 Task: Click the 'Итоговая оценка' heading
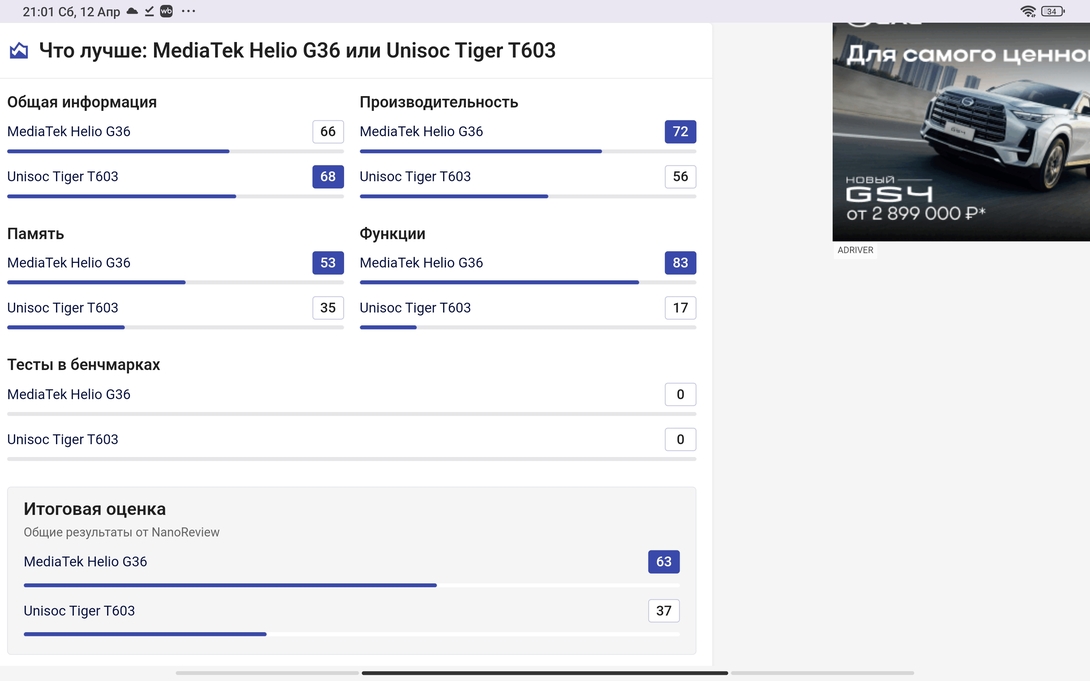pyautogui.click(x=95, y=509)
